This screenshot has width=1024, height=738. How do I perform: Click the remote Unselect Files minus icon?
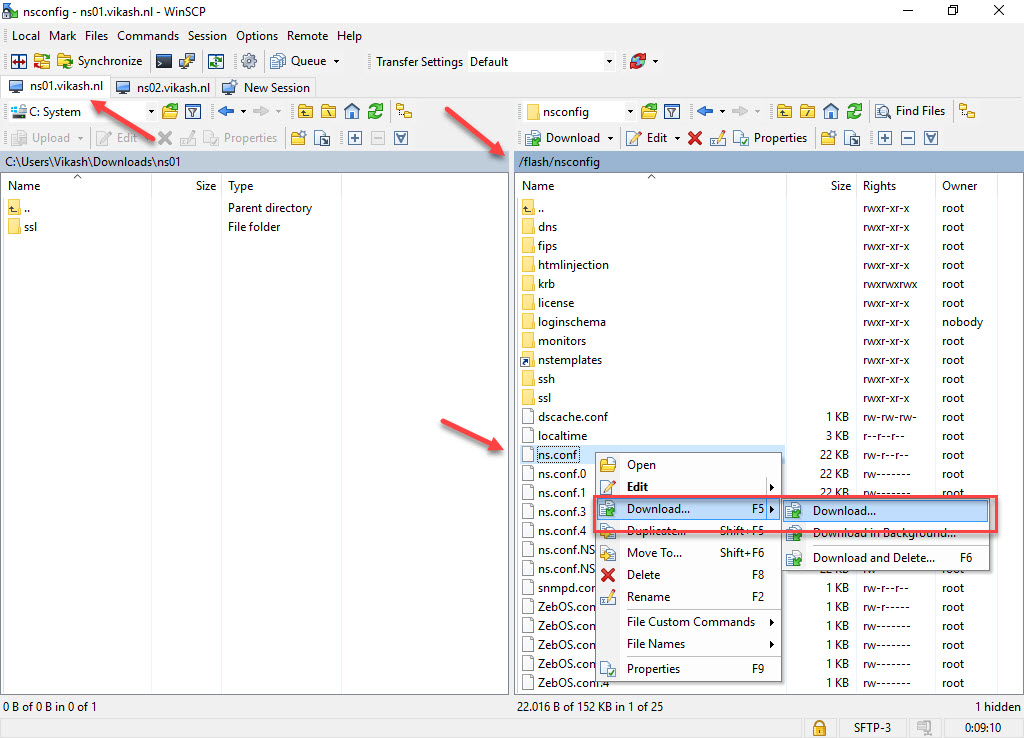point(908,138)
